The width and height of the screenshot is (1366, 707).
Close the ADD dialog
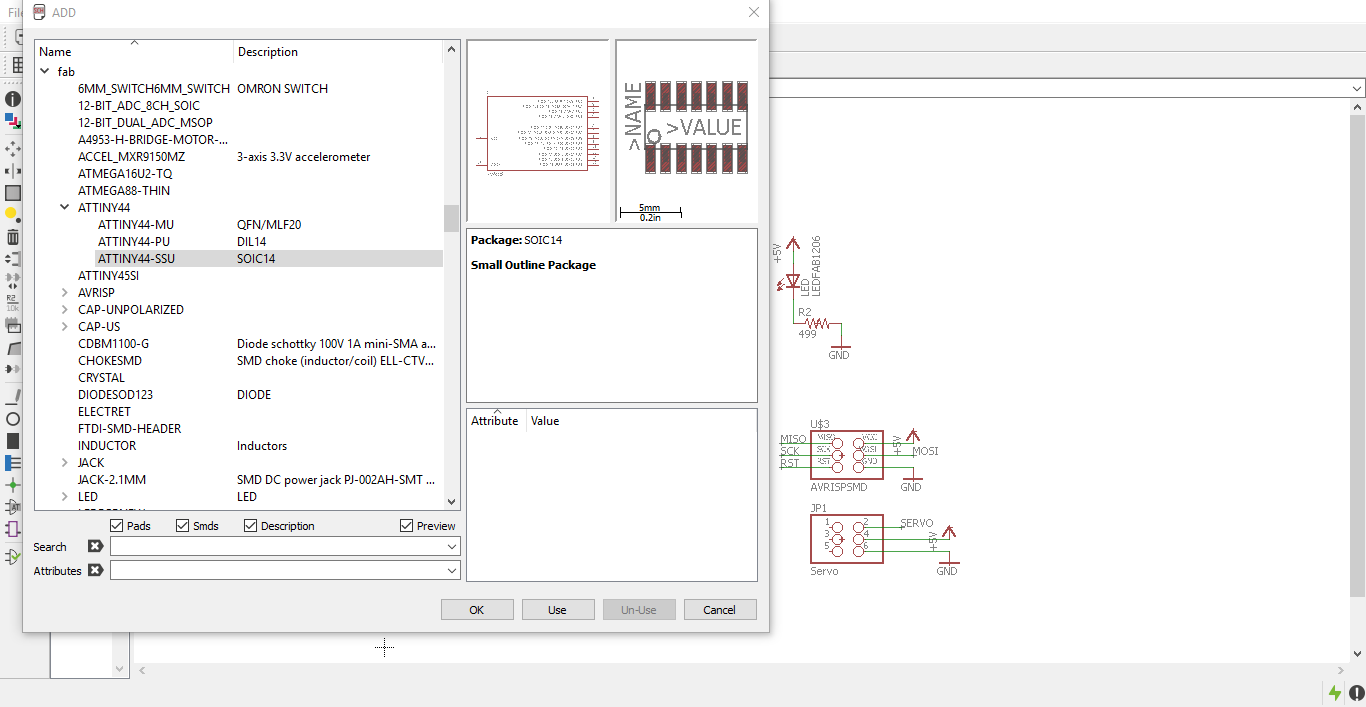click(755, 12)
